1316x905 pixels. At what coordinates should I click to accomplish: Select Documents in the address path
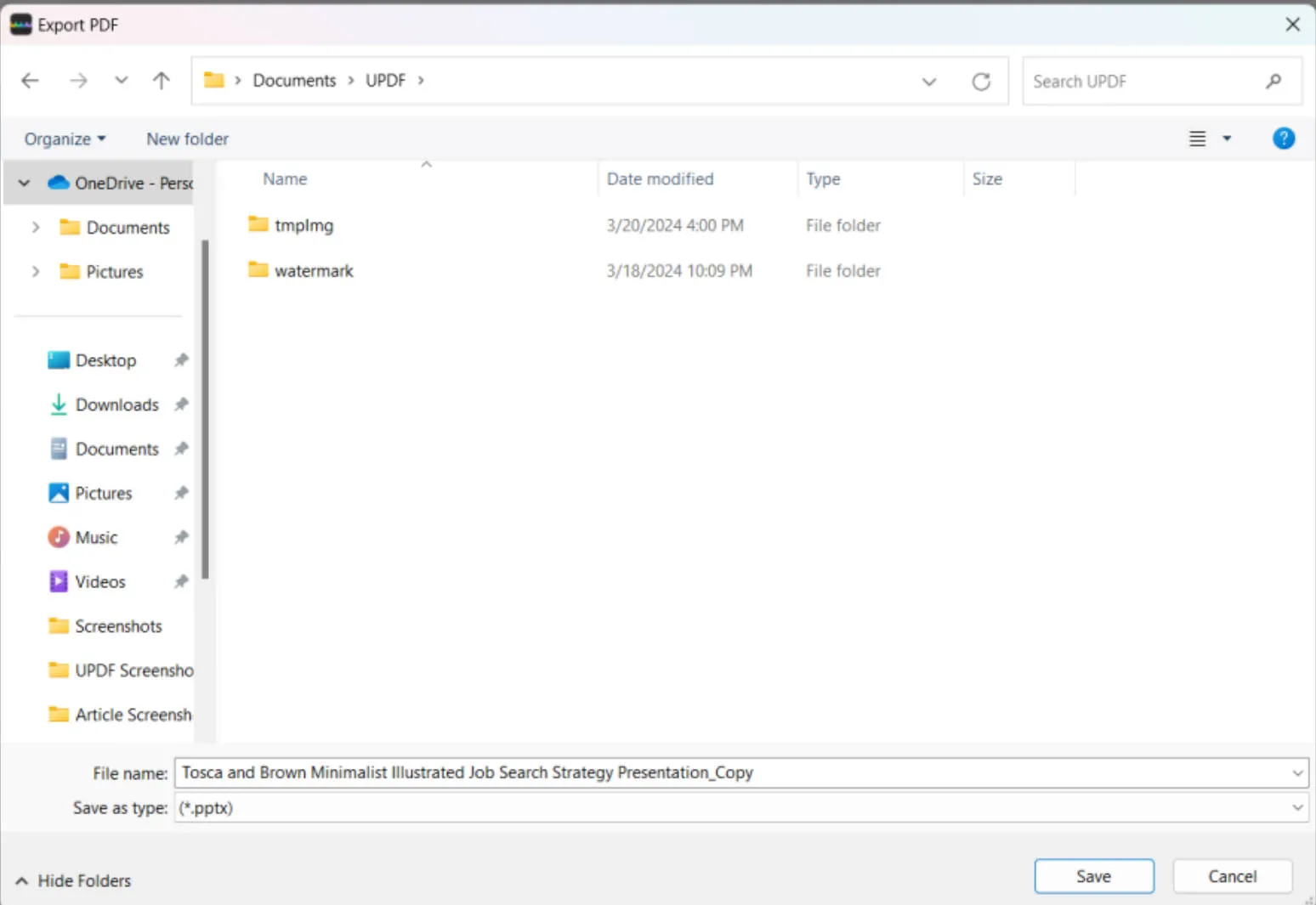point(294,81)
